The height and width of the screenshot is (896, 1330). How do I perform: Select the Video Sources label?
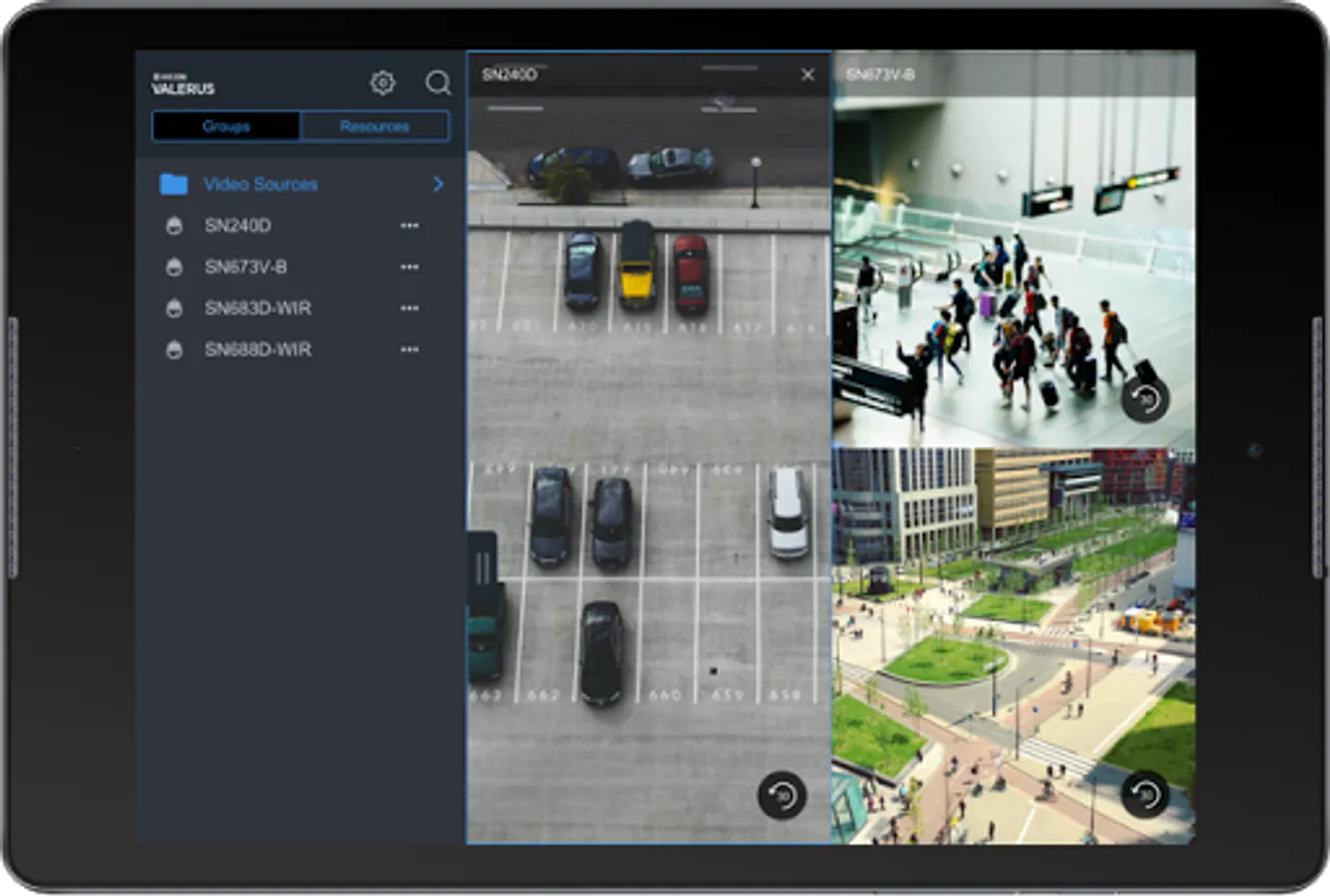tap(261, 184)
